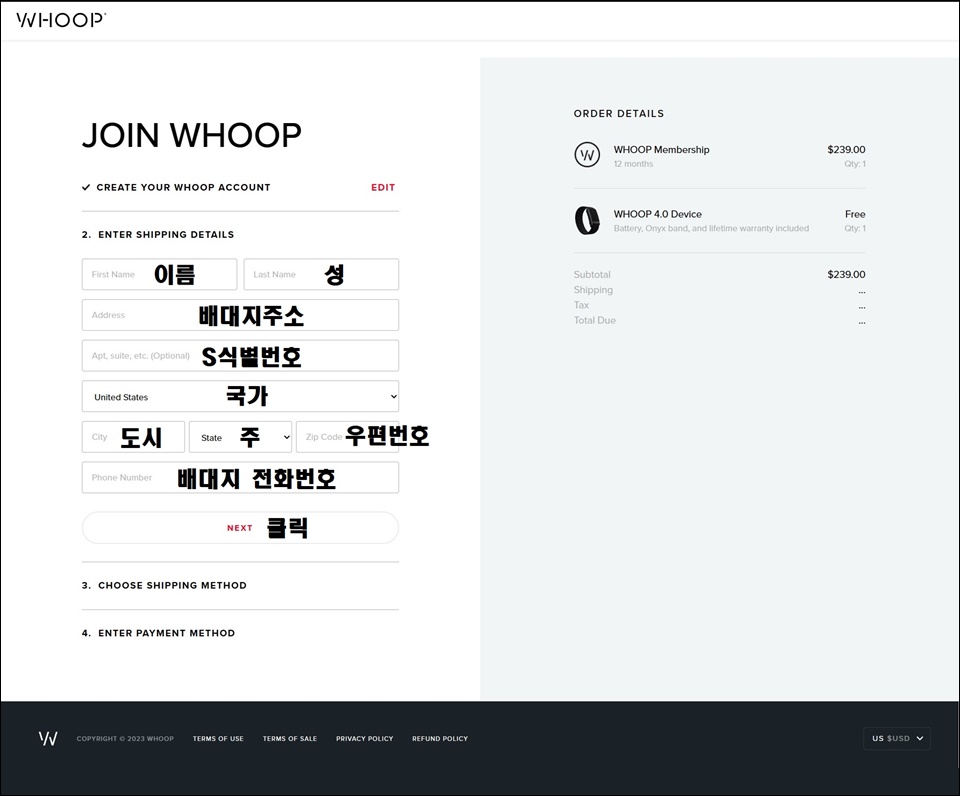Click the Create Your WHOOP Account heading
Screen dimensions: 960x796
(183, 187)
